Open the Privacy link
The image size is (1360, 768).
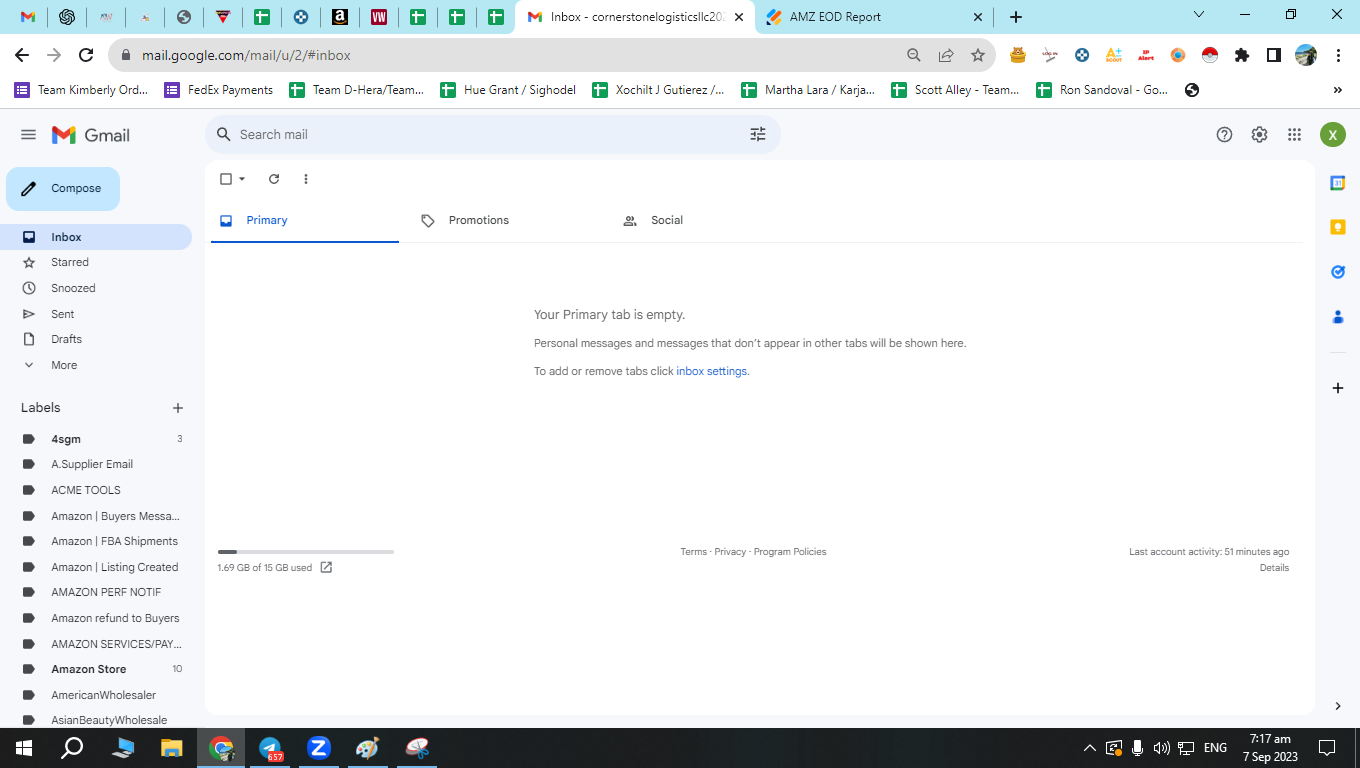point(730,552)
